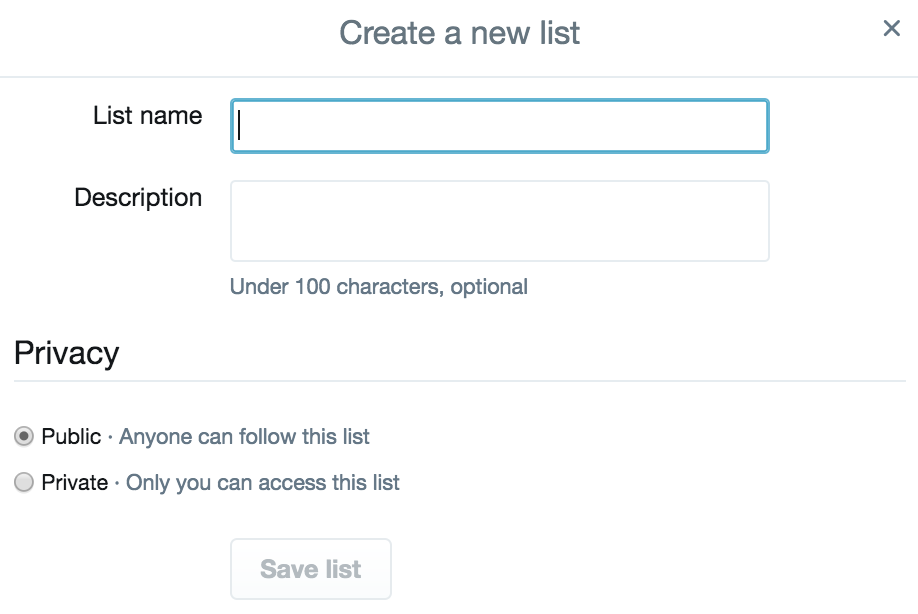Click the "List name" field label

tap(147, 116)
